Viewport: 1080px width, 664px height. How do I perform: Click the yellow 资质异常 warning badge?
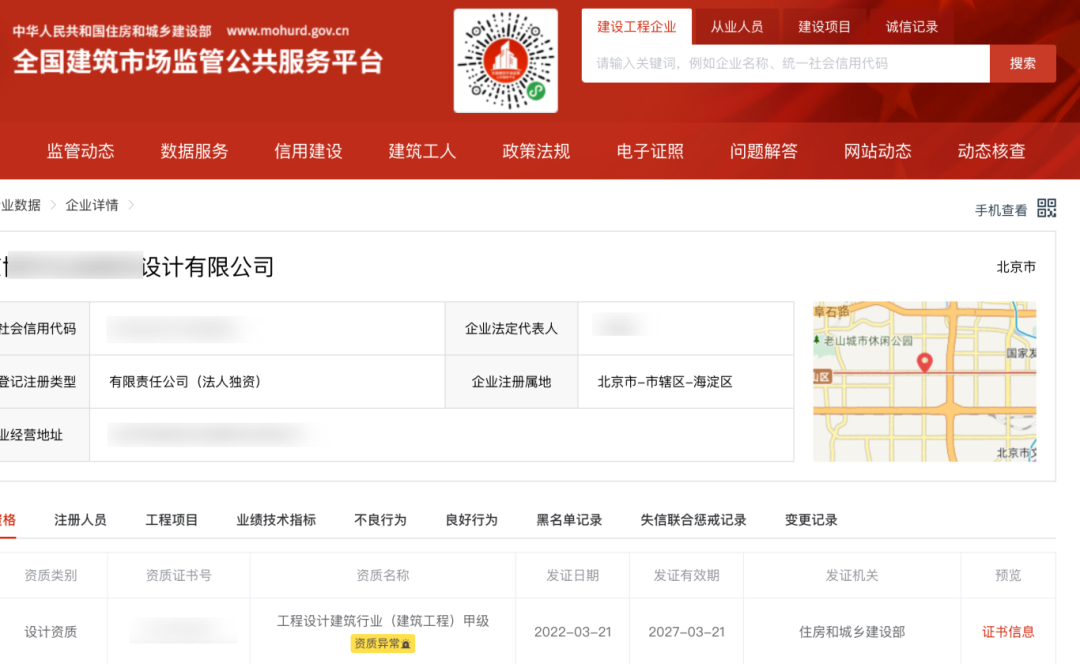(x=382, y=643)
